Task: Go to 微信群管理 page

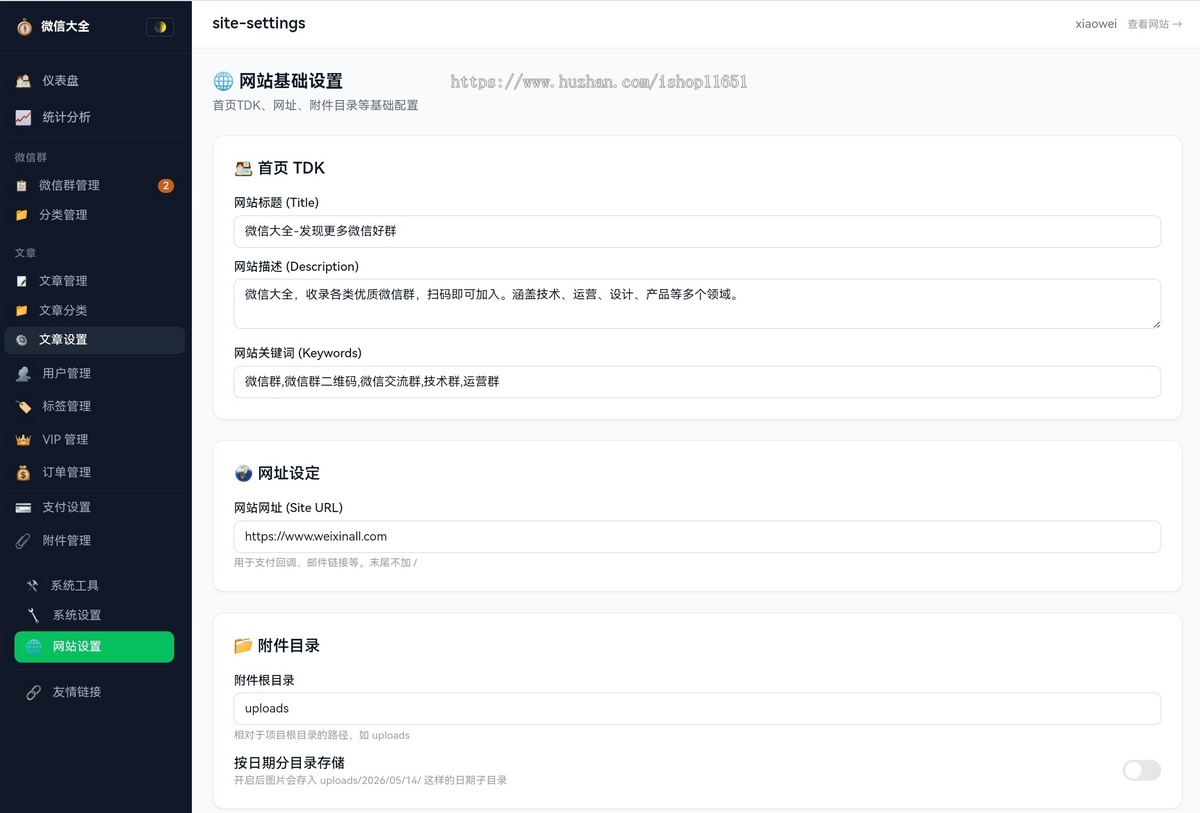Action: point(94,185)
